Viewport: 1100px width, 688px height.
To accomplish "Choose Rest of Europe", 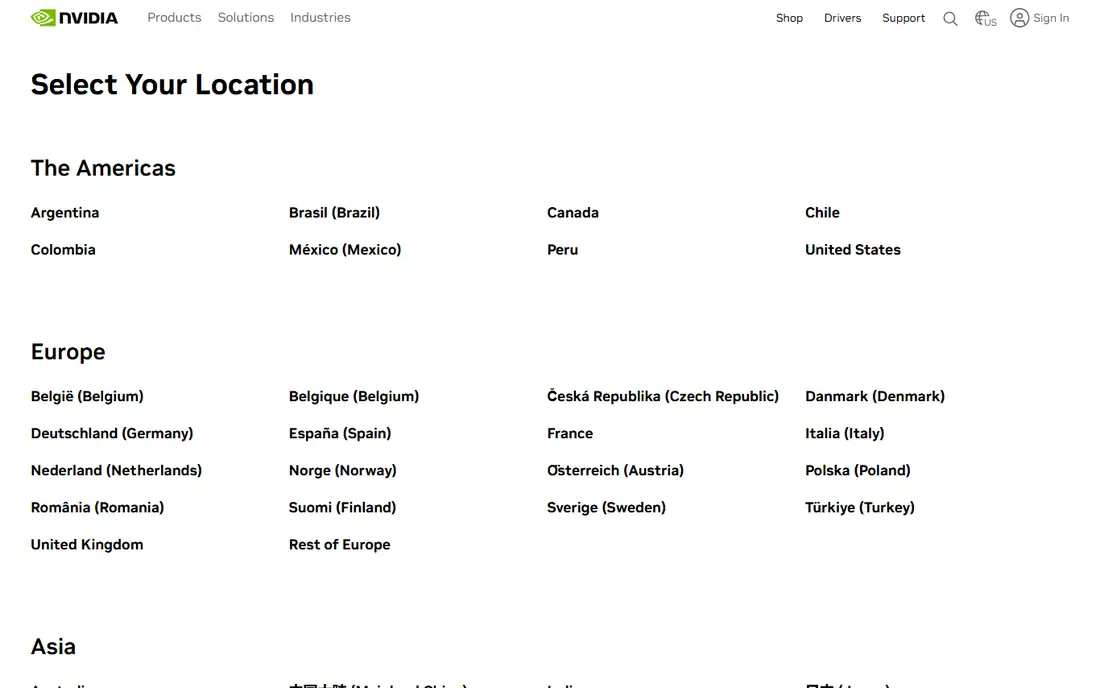I will [340, 545].
